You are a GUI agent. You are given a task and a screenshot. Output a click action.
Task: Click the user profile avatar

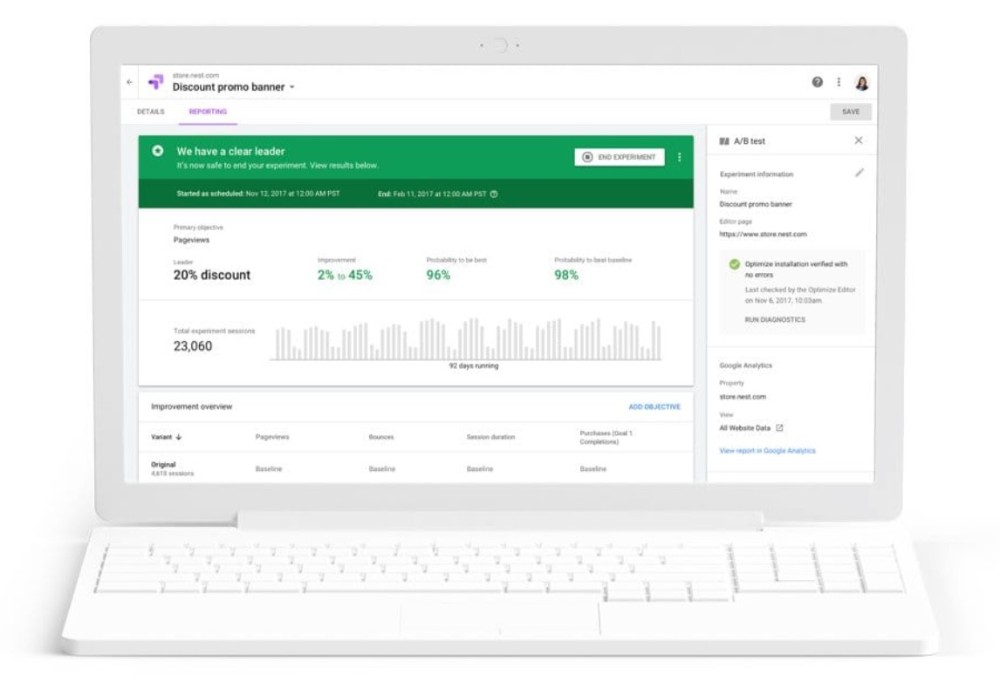862,83
